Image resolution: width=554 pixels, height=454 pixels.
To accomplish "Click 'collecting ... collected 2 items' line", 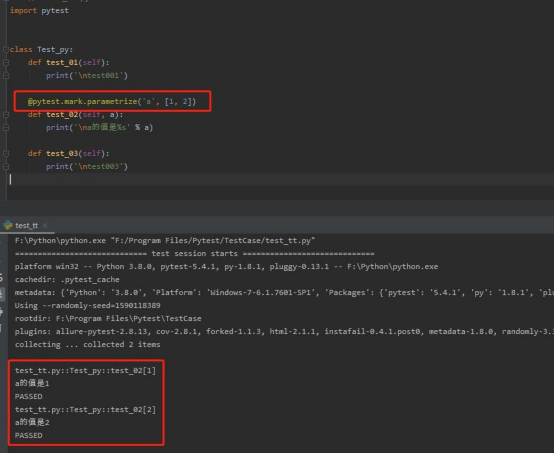I will [x=88, y=344].
